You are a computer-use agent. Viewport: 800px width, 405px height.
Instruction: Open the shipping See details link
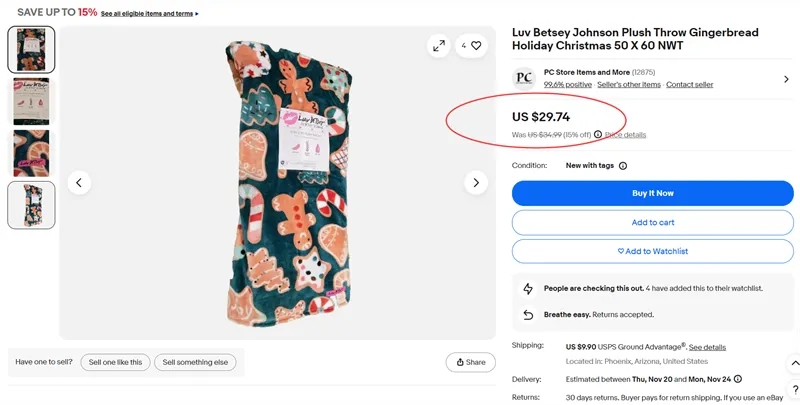[707, 347]
